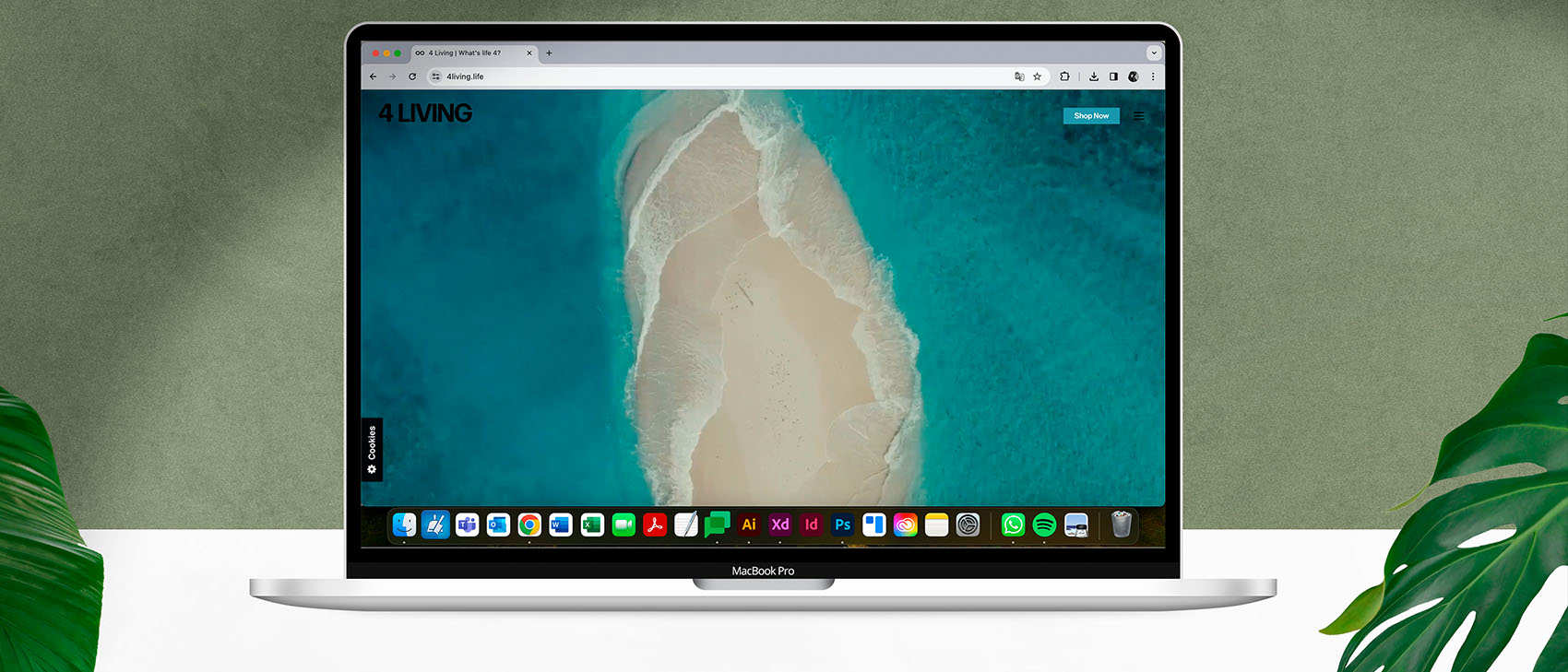Launch Adobe Illustrator from the Dock
The image size is (1568, 672).
(749, 525)
